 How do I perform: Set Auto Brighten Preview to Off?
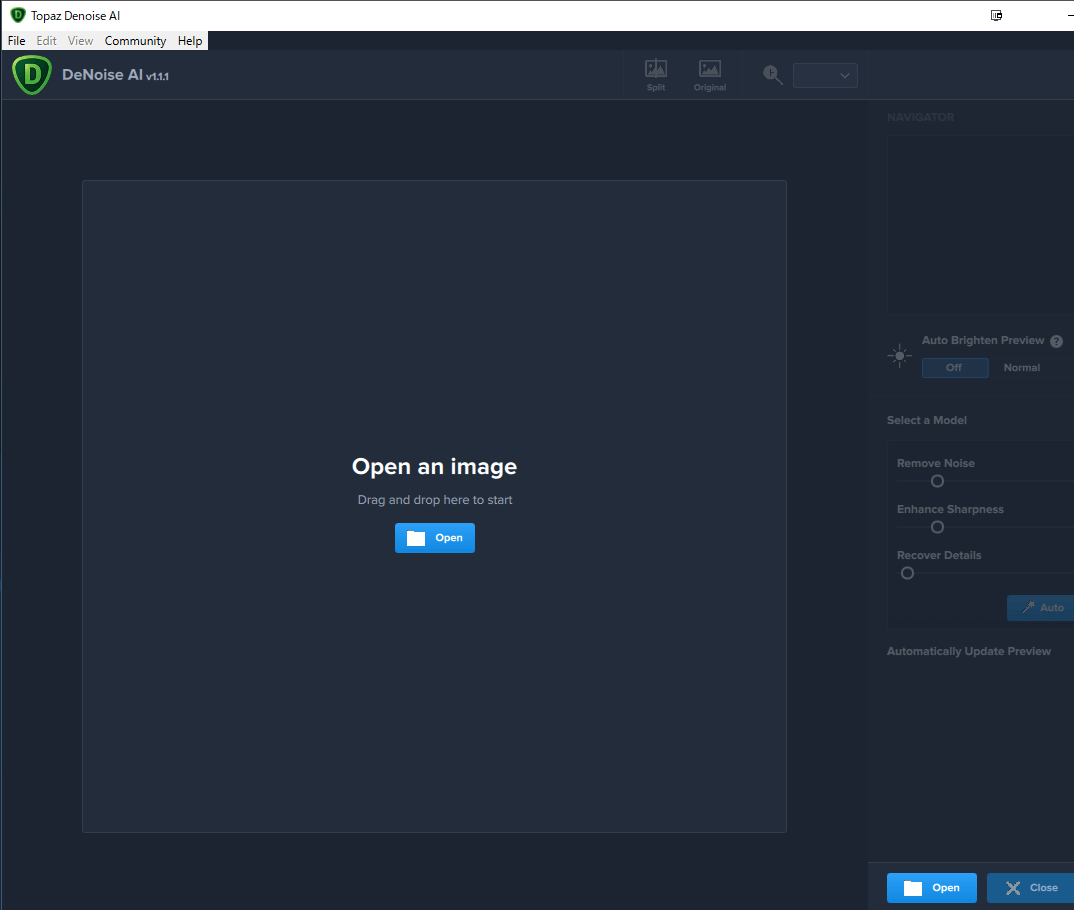(x=954, y=368)
